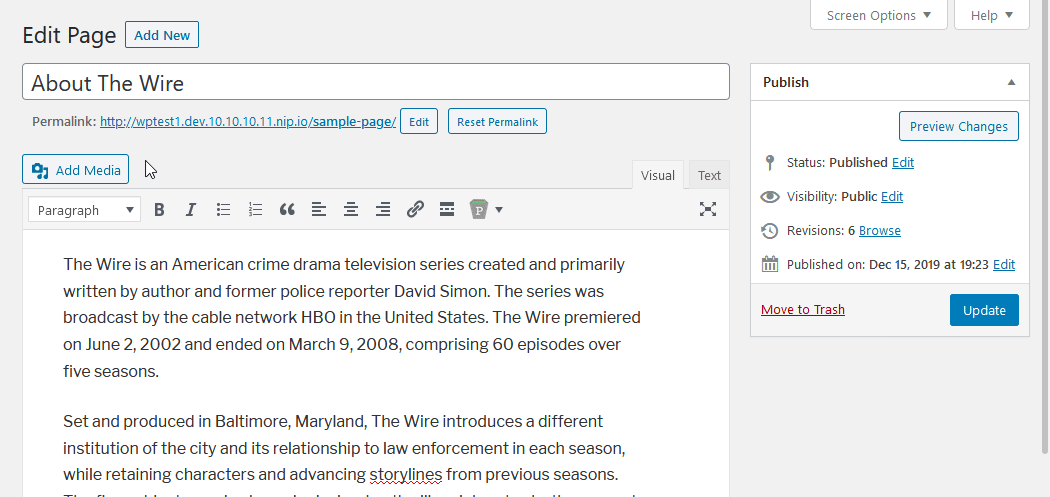This screenshot has height=497, width=1050.
Task: Apply blockquote formatting
Action: [x=287, y=210]
